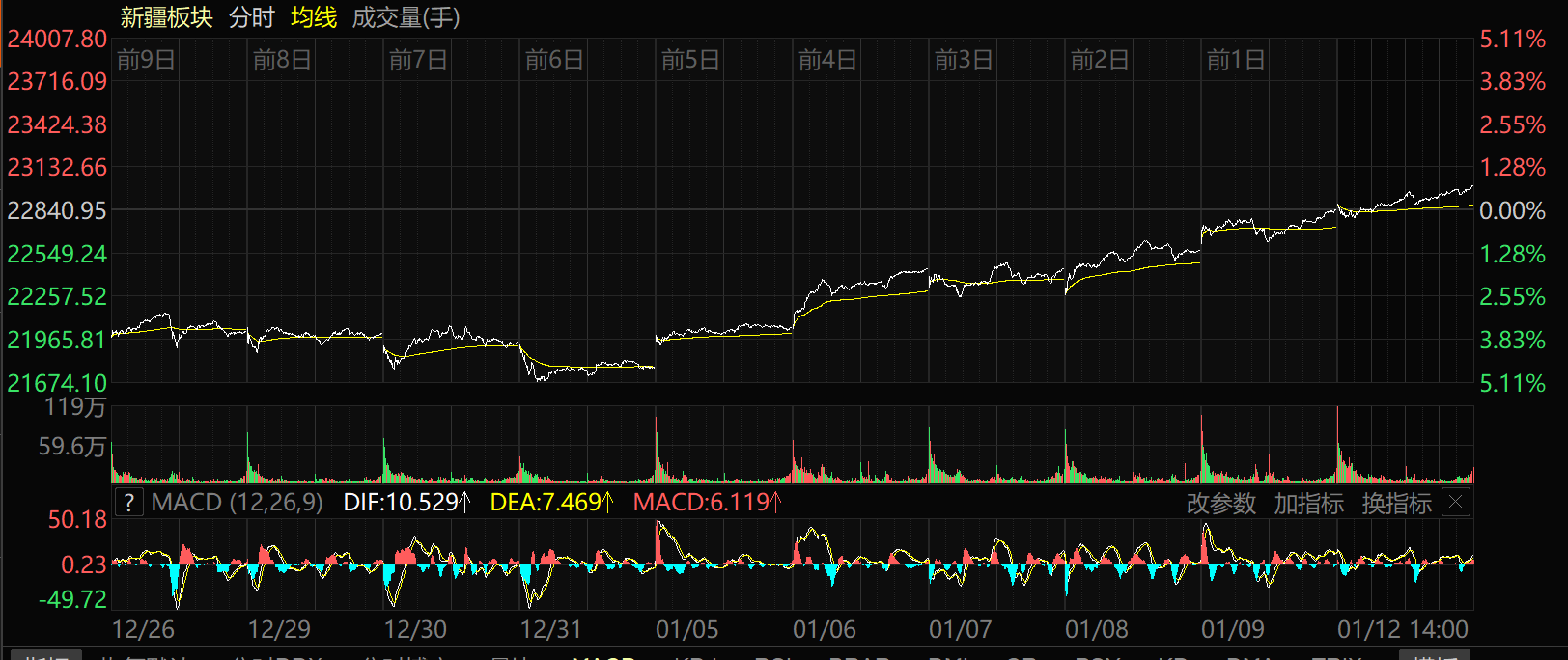The height and width of the screenshot is (660, 1568).
Task: Click the question mark help icon beside MACD
Action: click(129, 502)
